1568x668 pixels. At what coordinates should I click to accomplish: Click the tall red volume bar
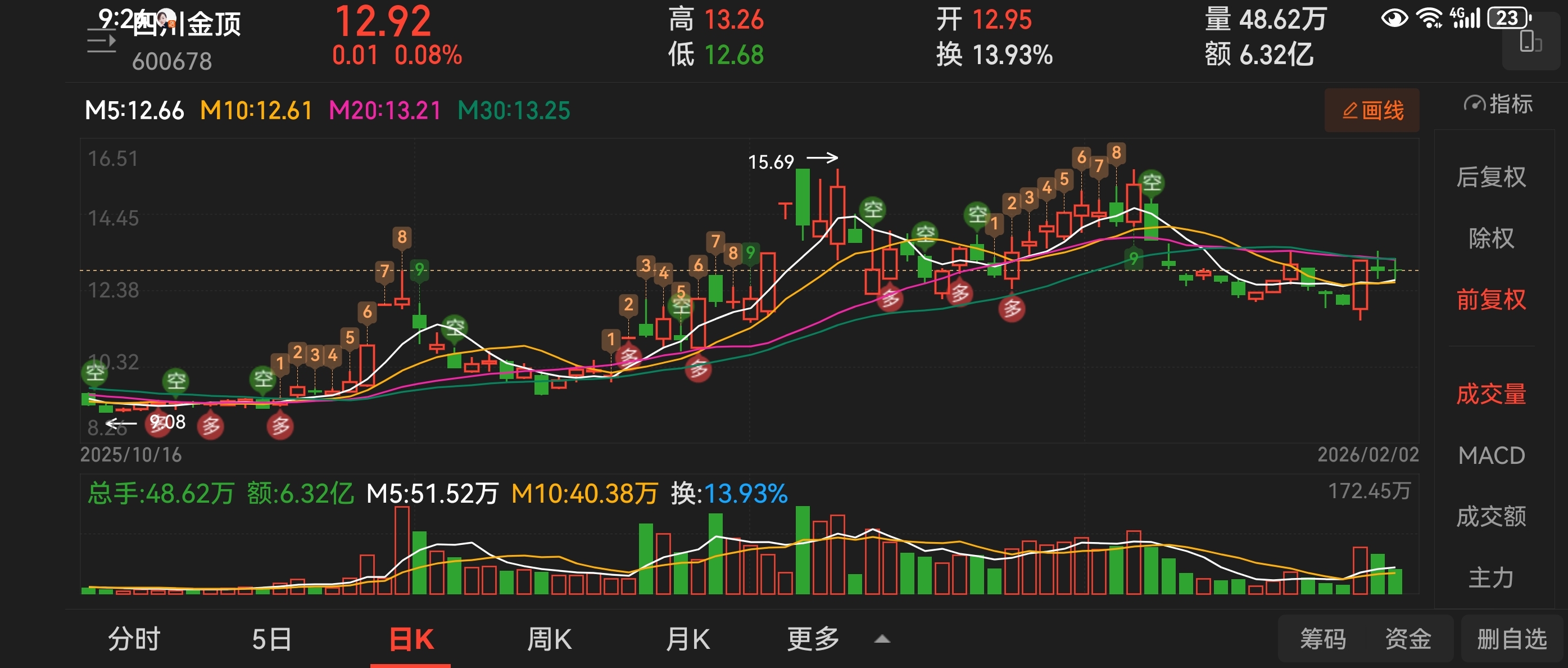[x=402, y=550]
